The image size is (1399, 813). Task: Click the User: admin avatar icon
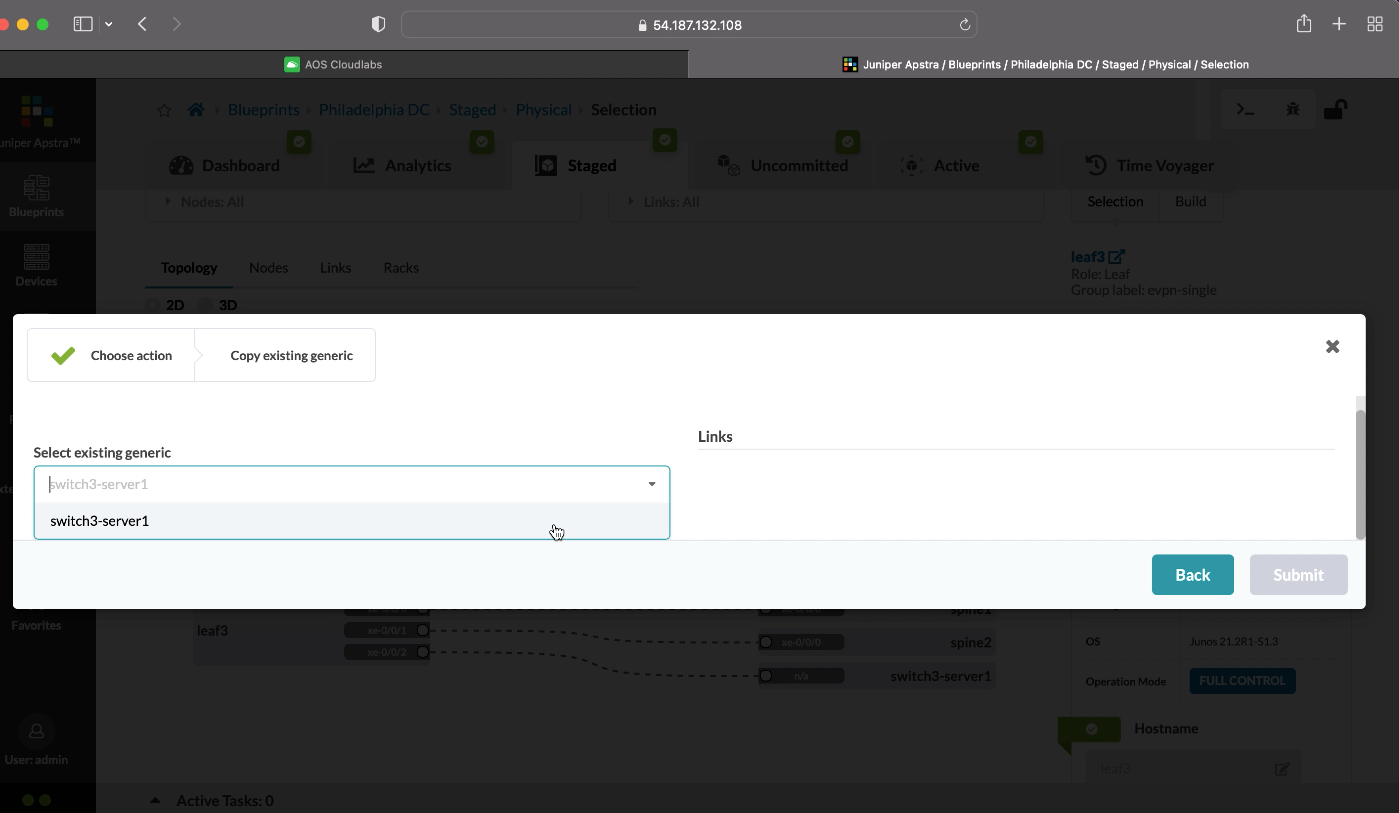(36, 732)
